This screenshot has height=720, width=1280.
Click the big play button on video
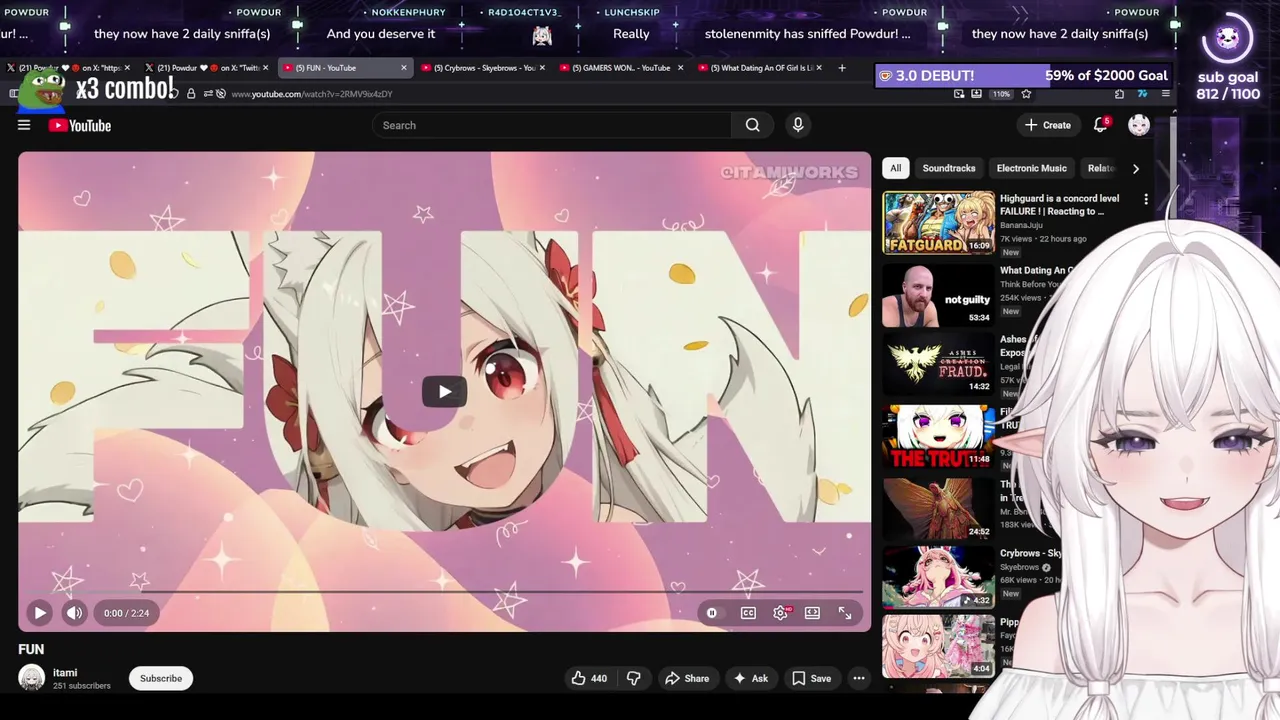[x=445, y=391]
